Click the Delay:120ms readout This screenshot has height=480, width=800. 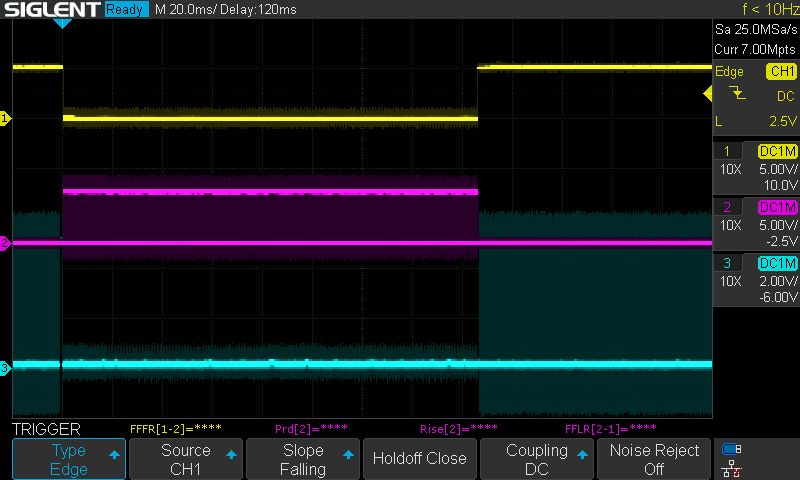coord(259,9)
